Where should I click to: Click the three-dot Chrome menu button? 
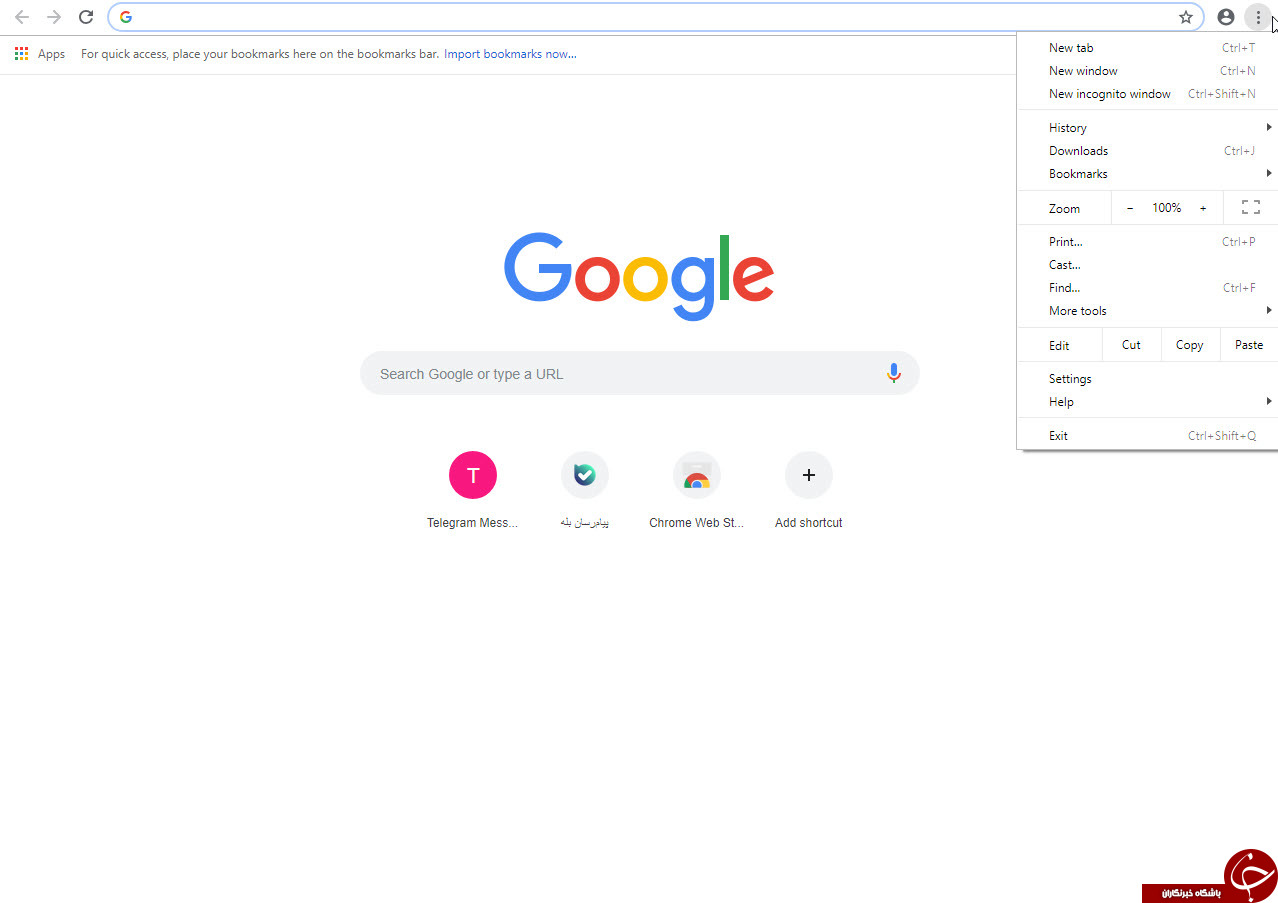point(1258,17)
